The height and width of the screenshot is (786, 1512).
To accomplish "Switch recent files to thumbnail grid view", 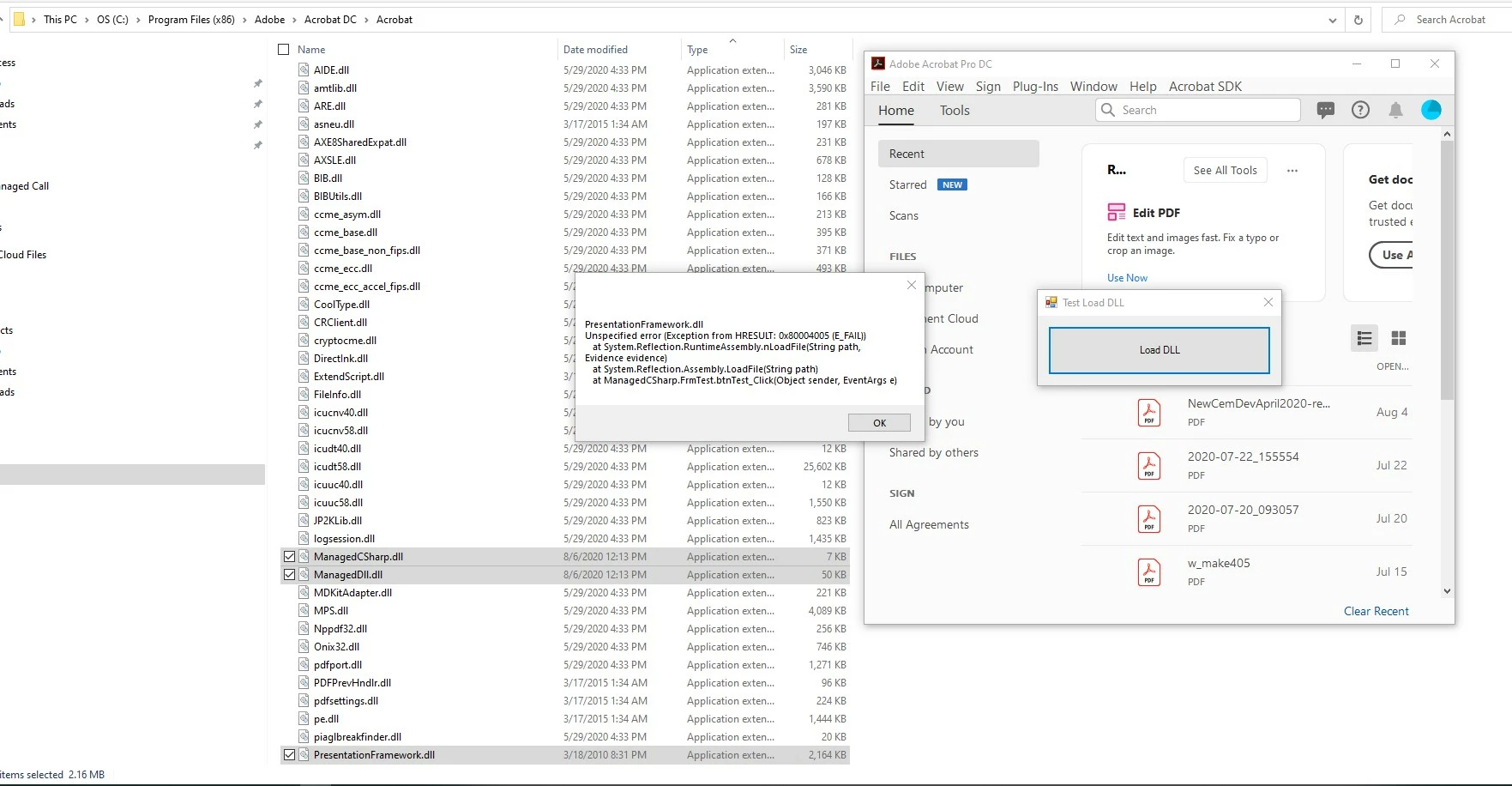I will (1399, 338).
